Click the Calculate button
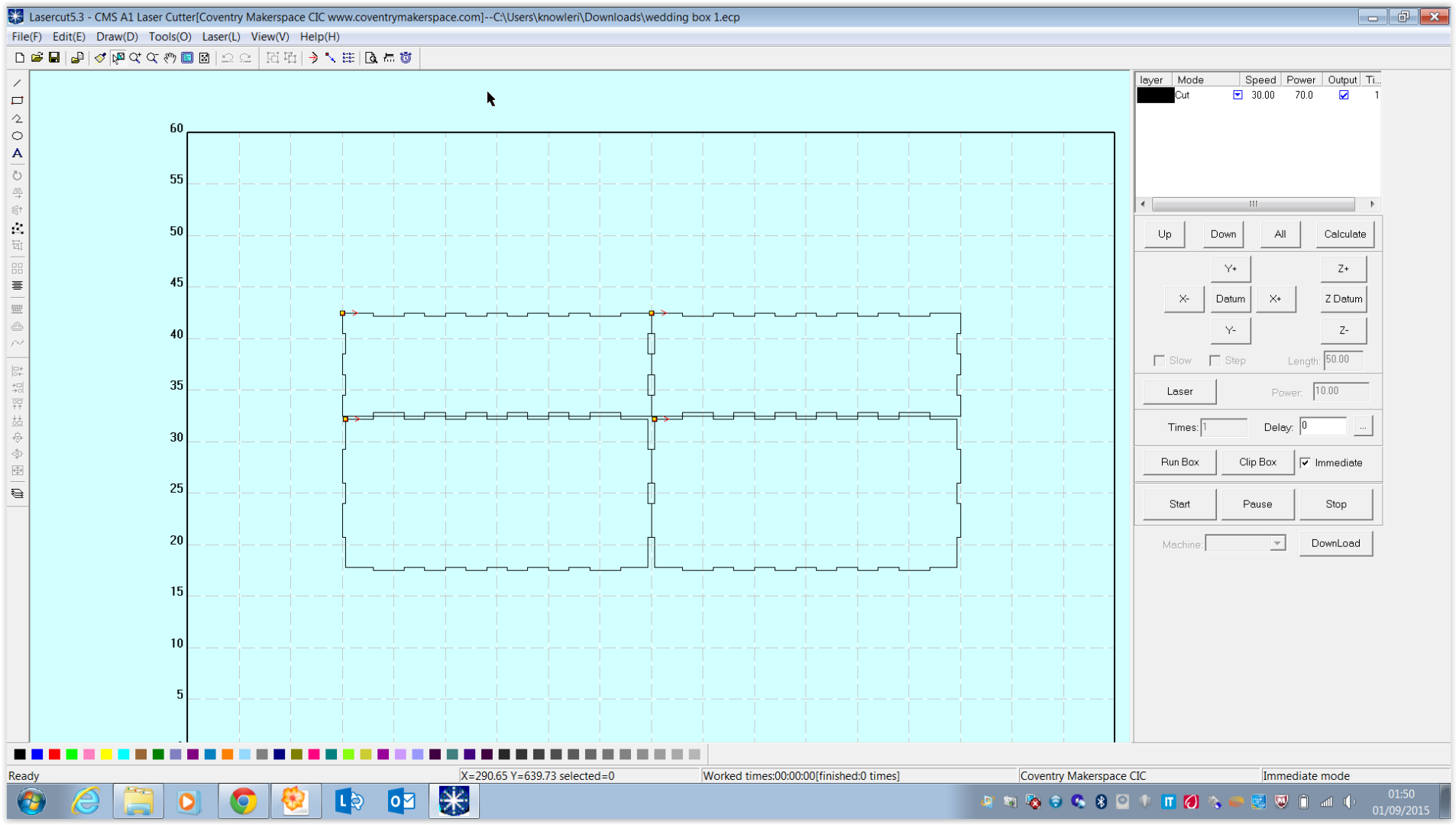1456x825 pixels. click(1344, 234)
